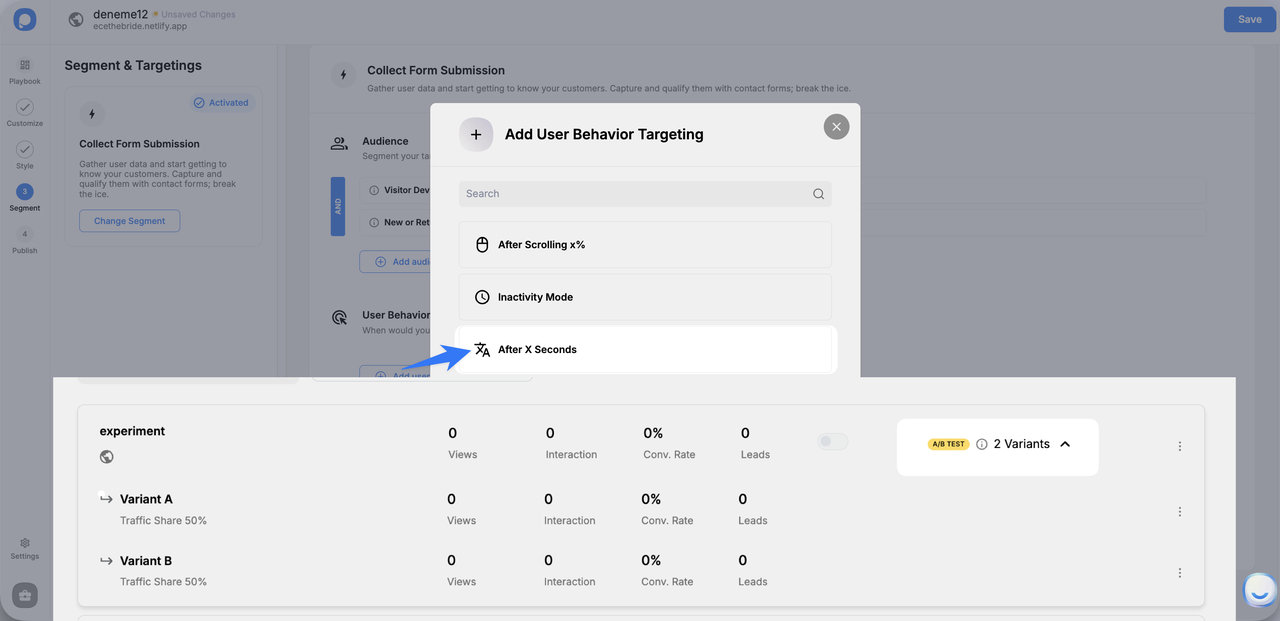Click the deneme12 campaign title
Image resolution: width=1280 pixels, height=621 pixels.
click(x=120, y=14)
